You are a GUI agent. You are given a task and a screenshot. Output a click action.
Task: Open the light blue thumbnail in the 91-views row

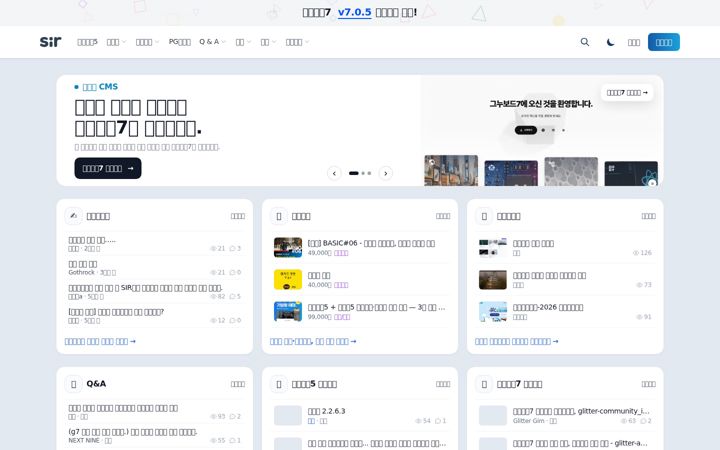(x=493, y=311)
